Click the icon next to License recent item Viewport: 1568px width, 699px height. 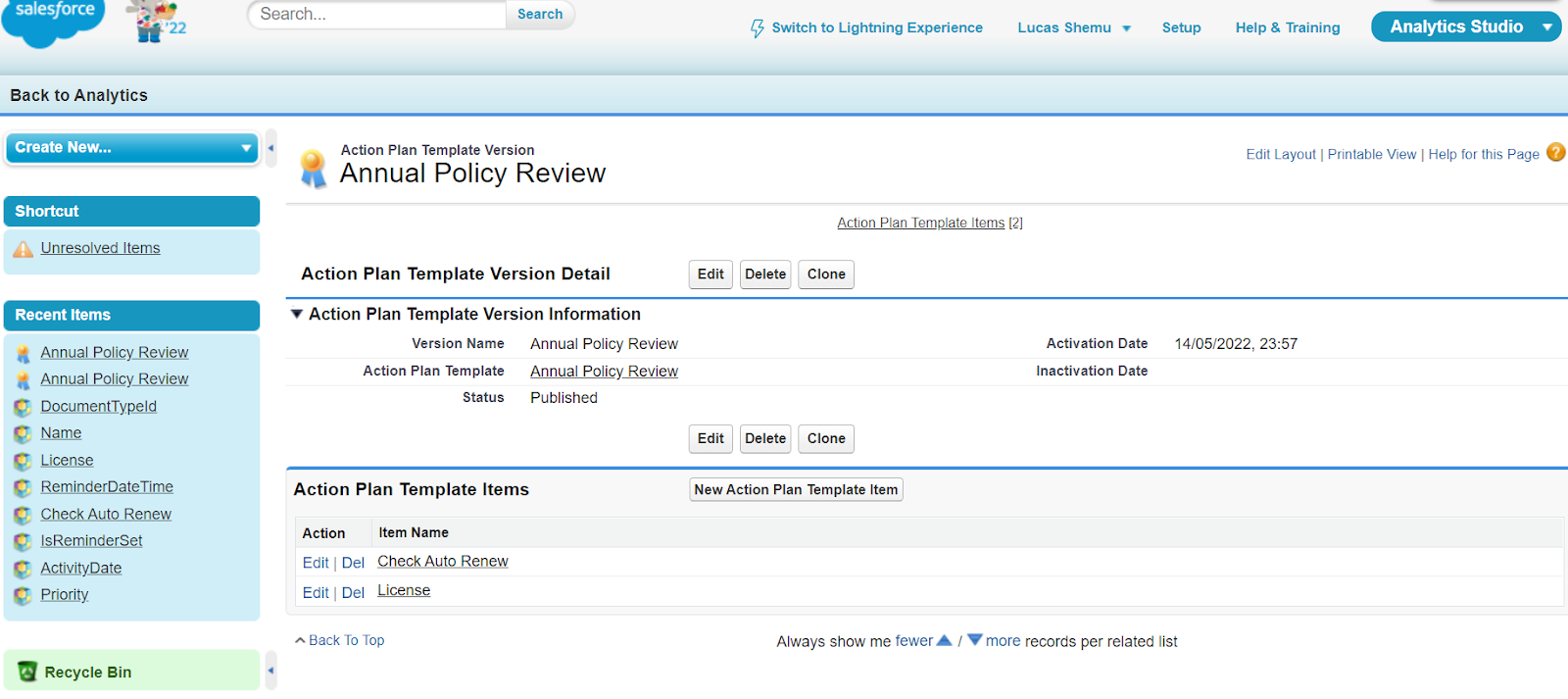pos(24,461)
